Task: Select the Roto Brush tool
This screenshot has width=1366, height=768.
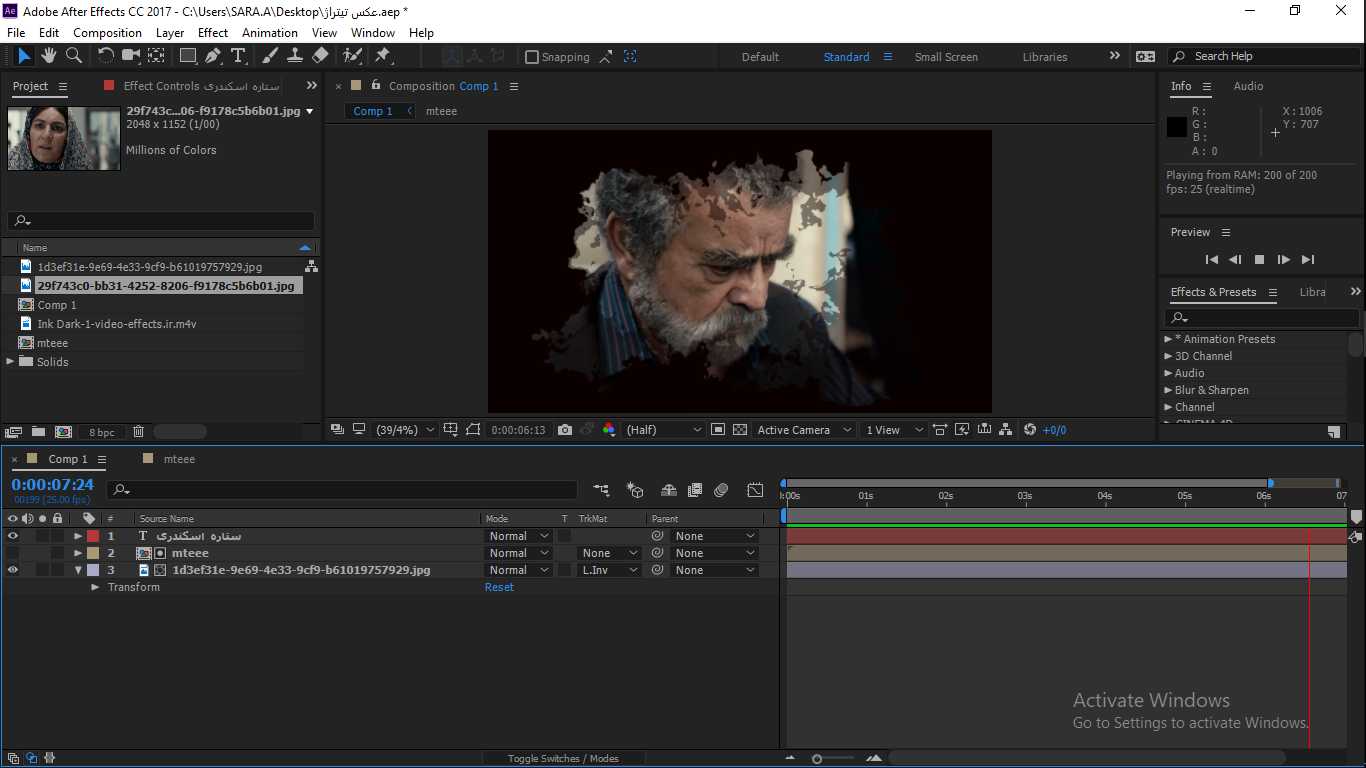Action: tap(352, 56)
